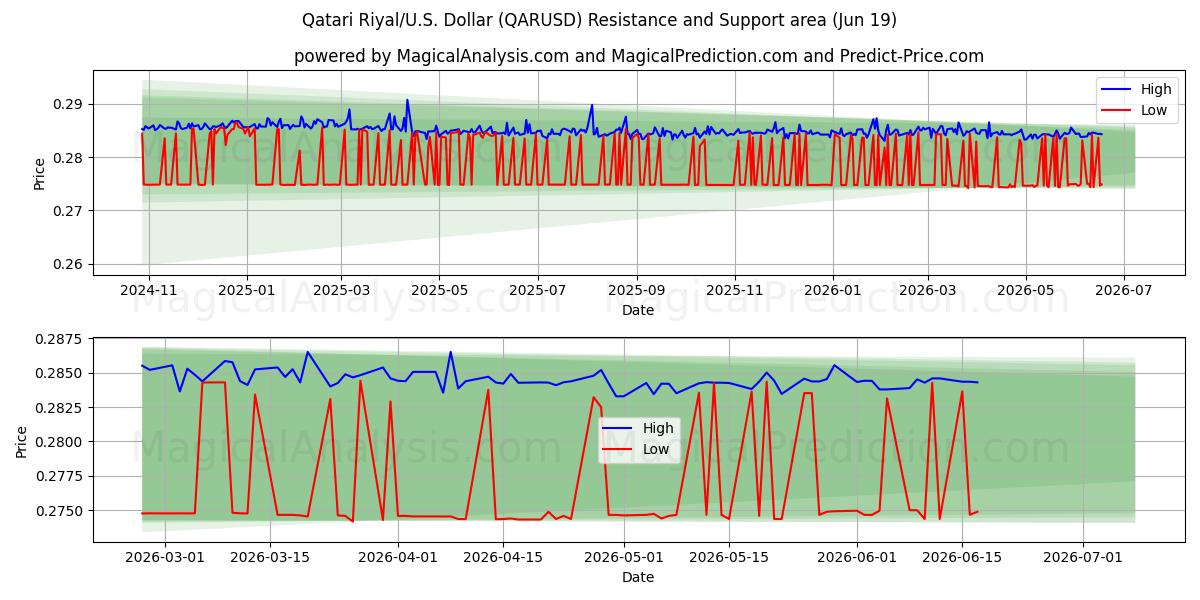Click the 2026-03 date tick on the top chart

pyautogui.click(x=927, y=289)
